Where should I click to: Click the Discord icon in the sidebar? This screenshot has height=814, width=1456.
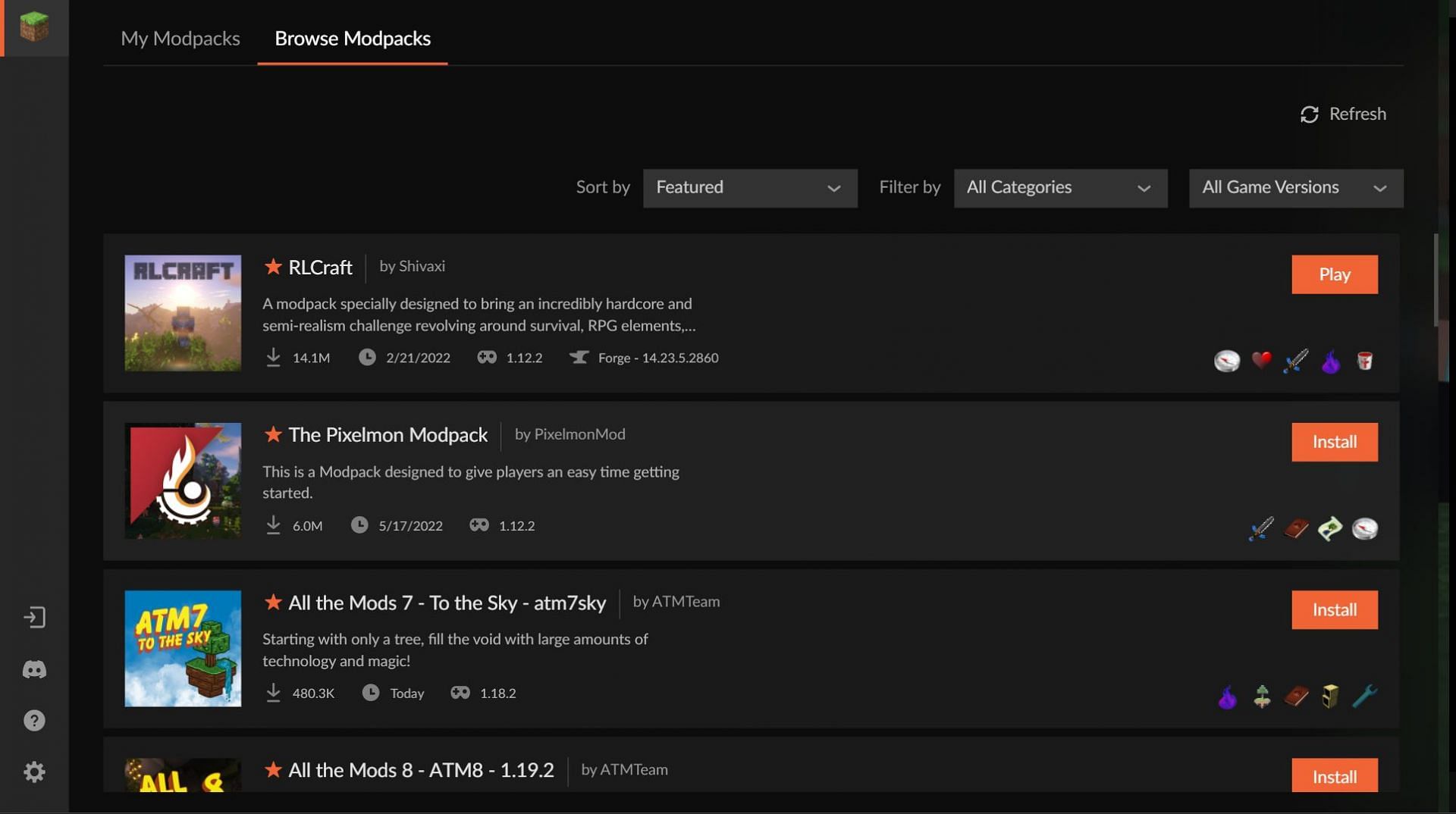coord(34,670)
